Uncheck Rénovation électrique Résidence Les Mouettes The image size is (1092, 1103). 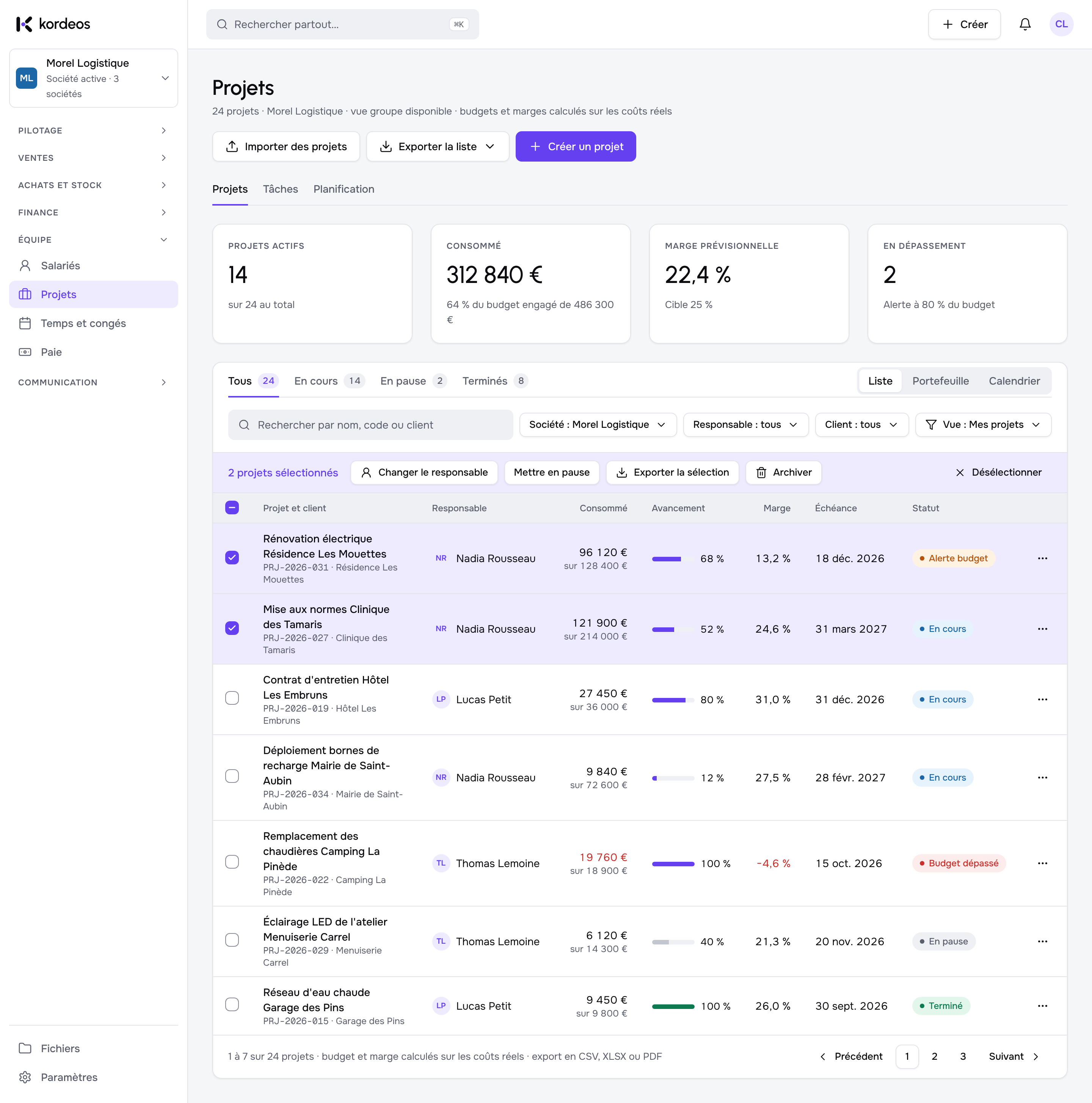(232, 558)
